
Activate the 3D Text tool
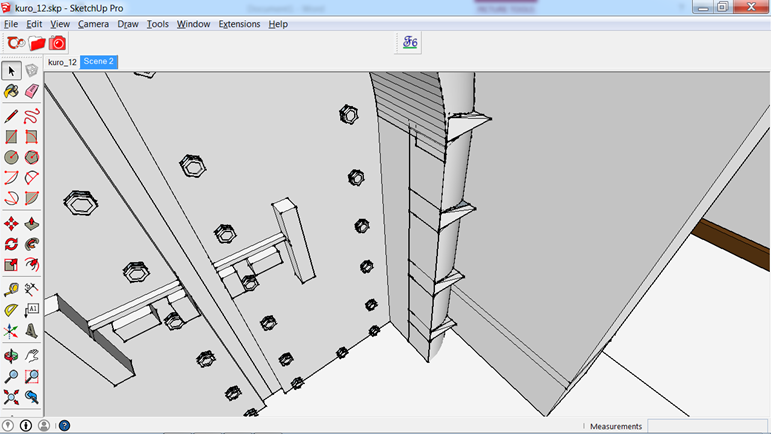31,331
